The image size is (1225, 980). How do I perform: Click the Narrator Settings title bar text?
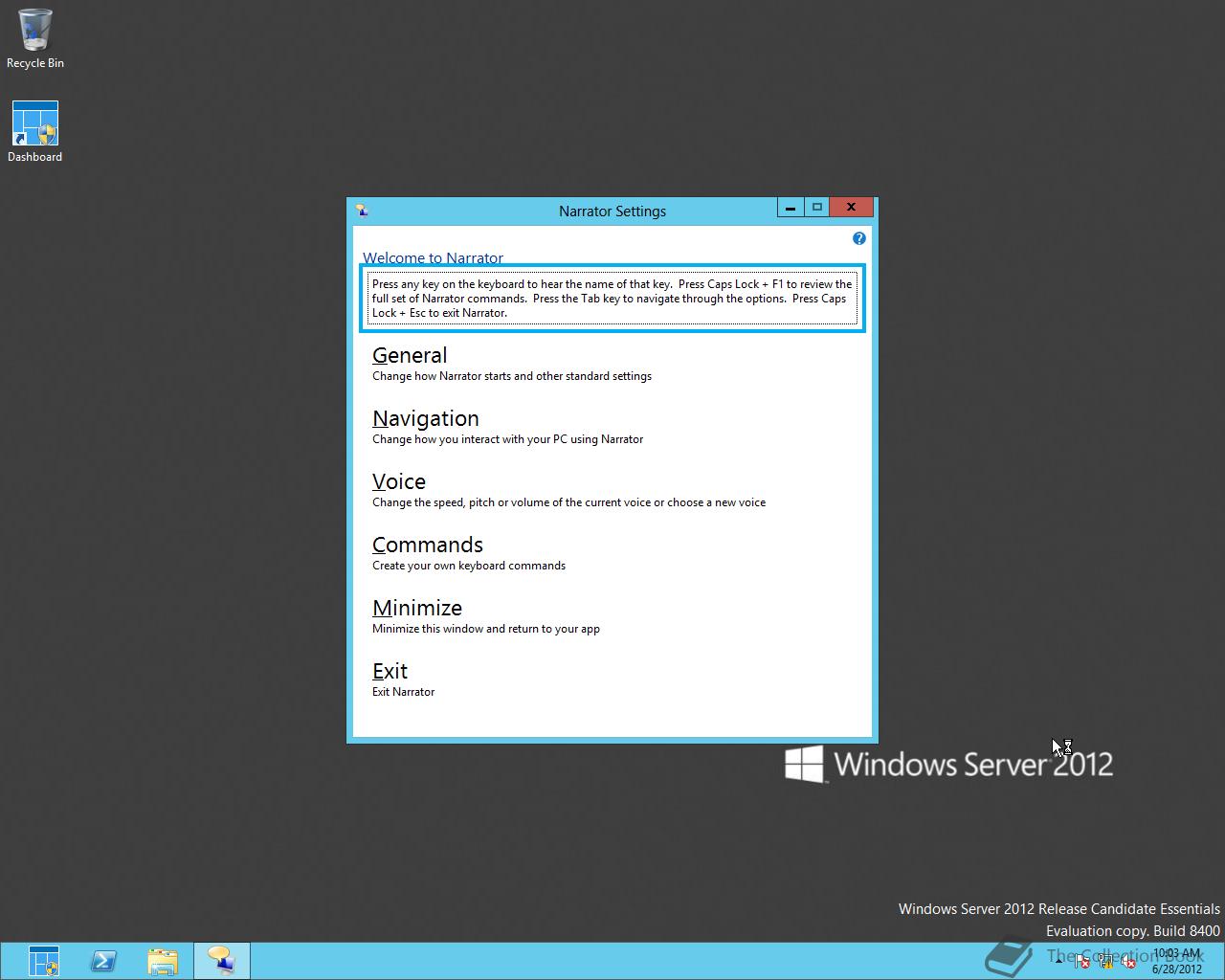(612, 212)
